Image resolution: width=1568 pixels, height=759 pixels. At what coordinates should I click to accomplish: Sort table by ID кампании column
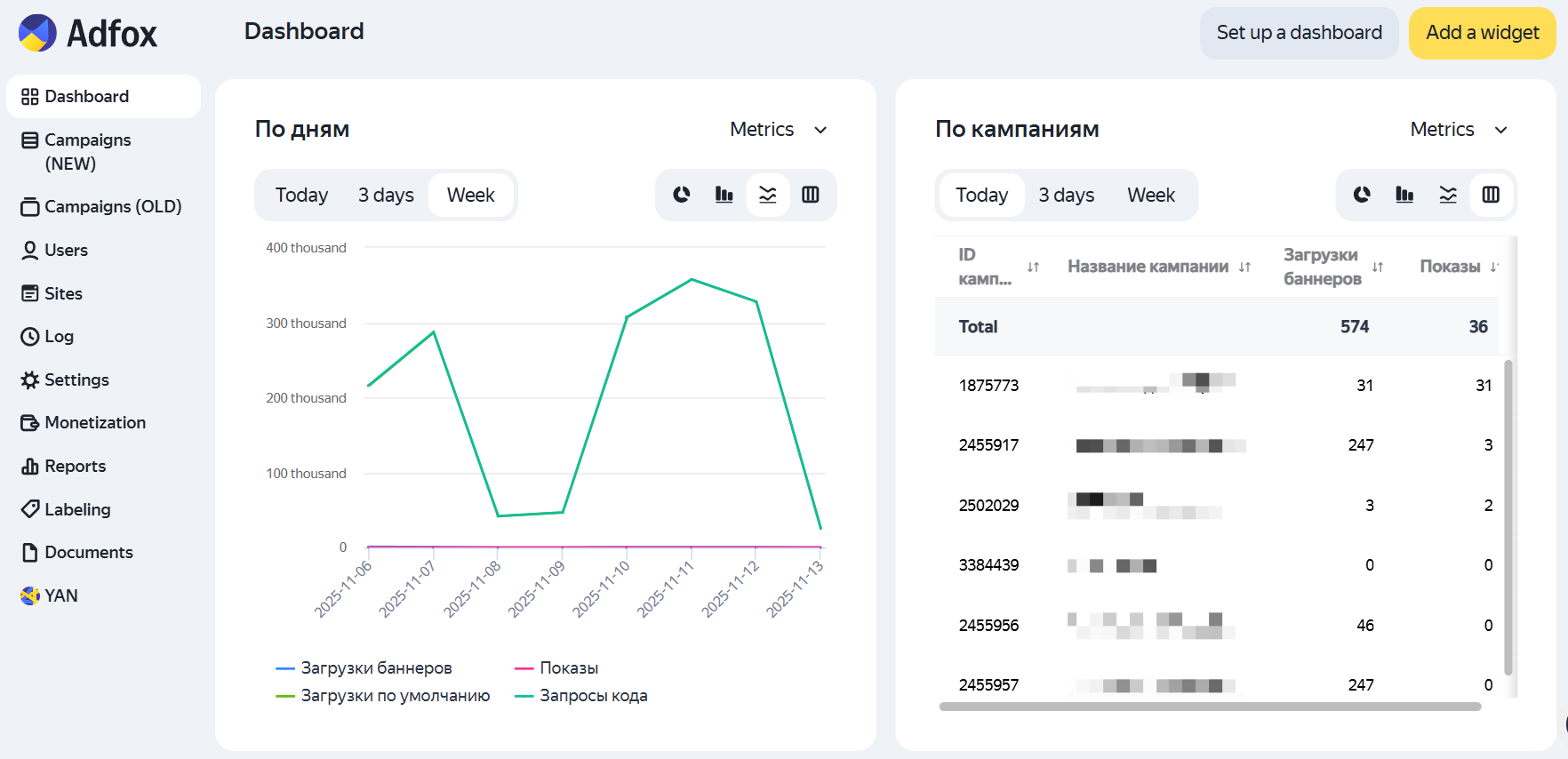click(x=1033, y=267)
